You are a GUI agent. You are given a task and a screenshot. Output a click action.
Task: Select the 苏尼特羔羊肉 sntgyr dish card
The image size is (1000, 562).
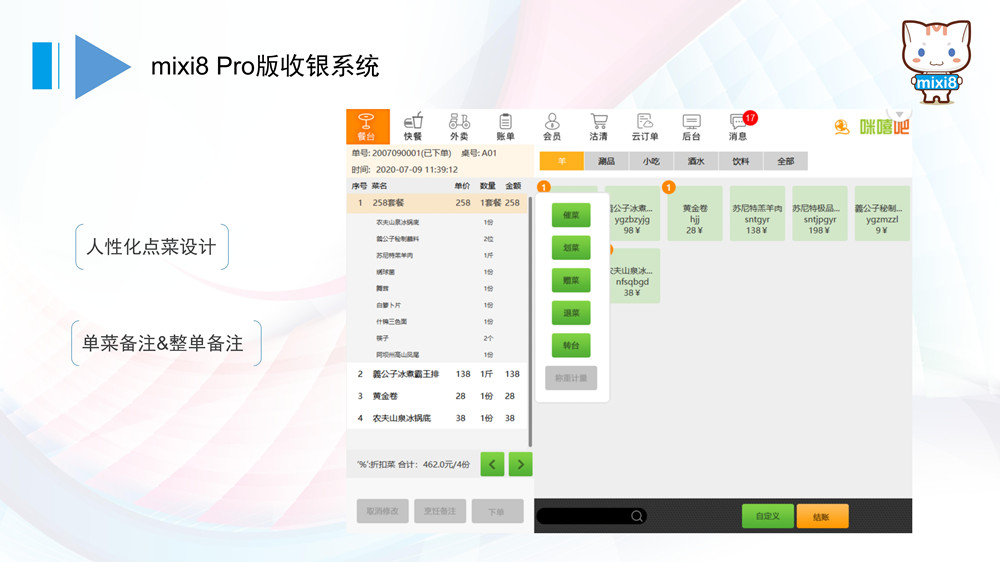coord(757,214)
